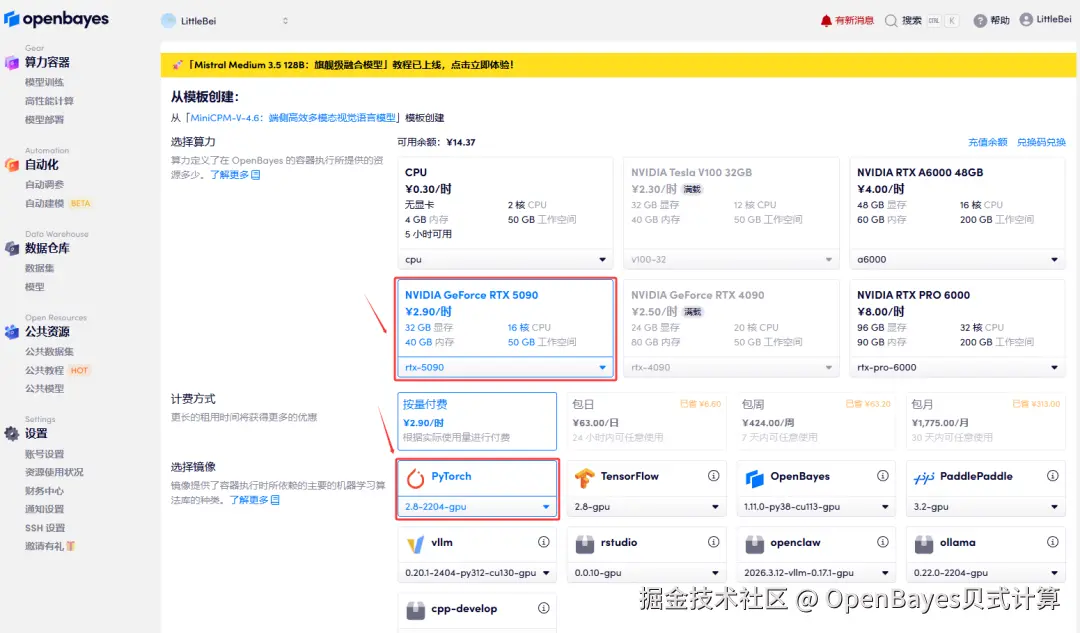Open the ollama 0.22.0-2204-gpu dropdown

pyautogui.click(x=986, y=572)
